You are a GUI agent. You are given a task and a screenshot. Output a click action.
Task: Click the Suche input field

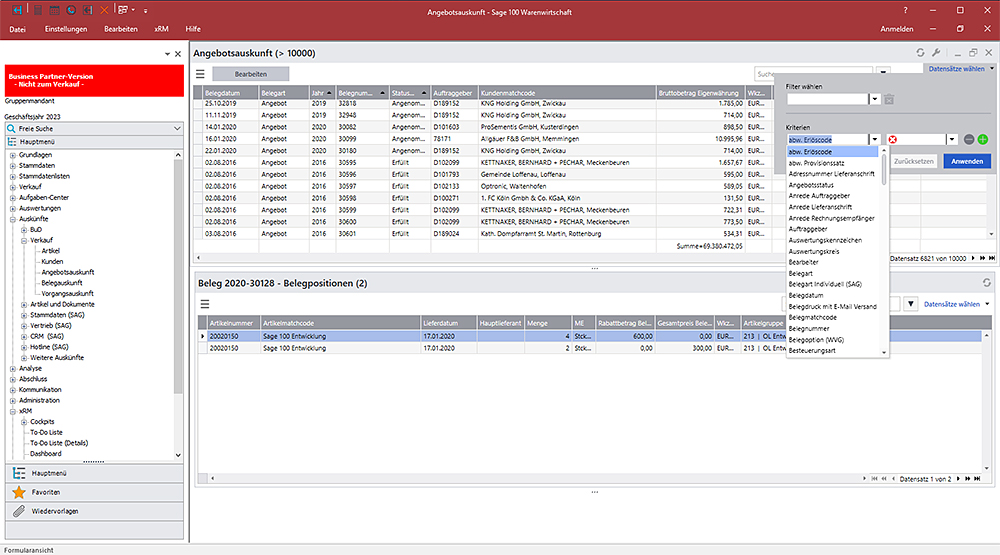[x=814, y=73]
